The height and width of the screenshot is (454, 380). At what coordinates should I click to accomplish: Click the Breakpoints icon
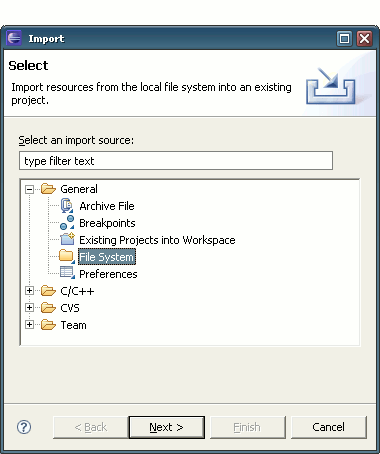(67, 223)
